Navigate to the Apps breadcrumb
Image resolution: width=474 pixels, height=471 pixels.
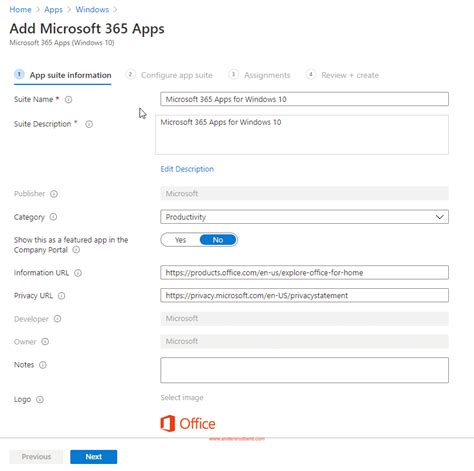click(x=53, y=10)
